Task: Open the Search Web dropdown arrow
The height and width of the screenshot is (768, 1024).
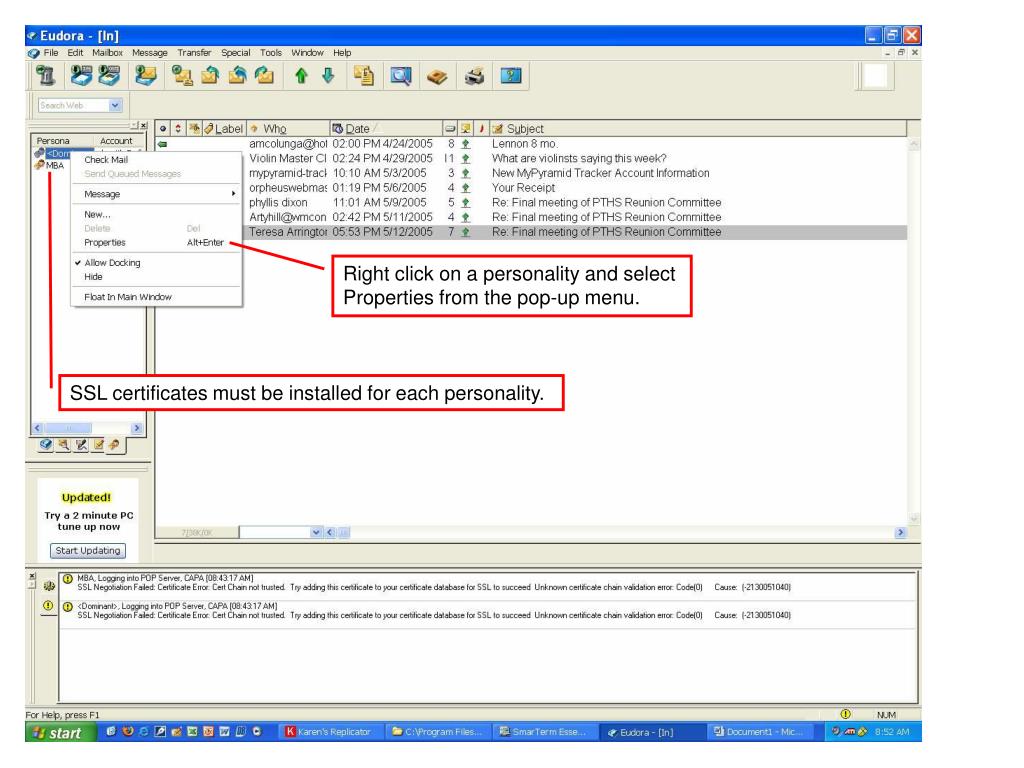Action: tap(116, 105)
